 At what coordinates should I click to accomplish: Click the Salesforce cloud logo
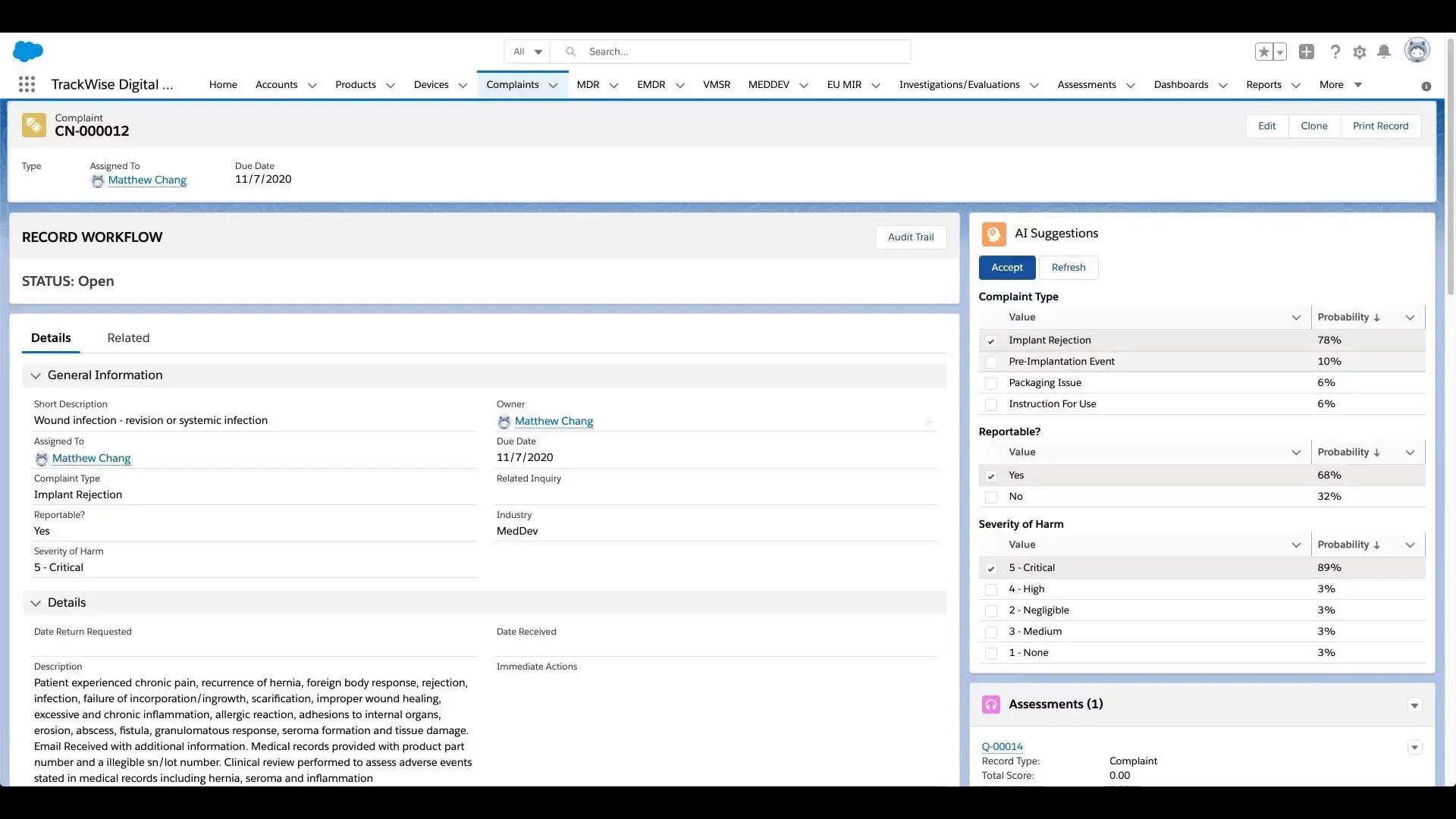point(28,51)
